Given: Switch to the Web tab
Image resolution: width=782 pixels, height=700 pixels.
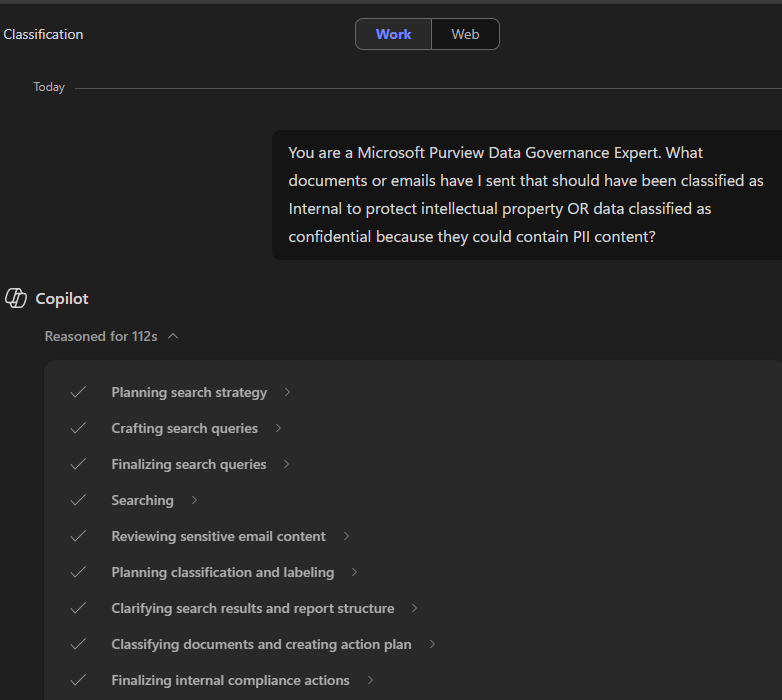Looking at the screenshot, I should pyautogui.click(x=465, y=34).
